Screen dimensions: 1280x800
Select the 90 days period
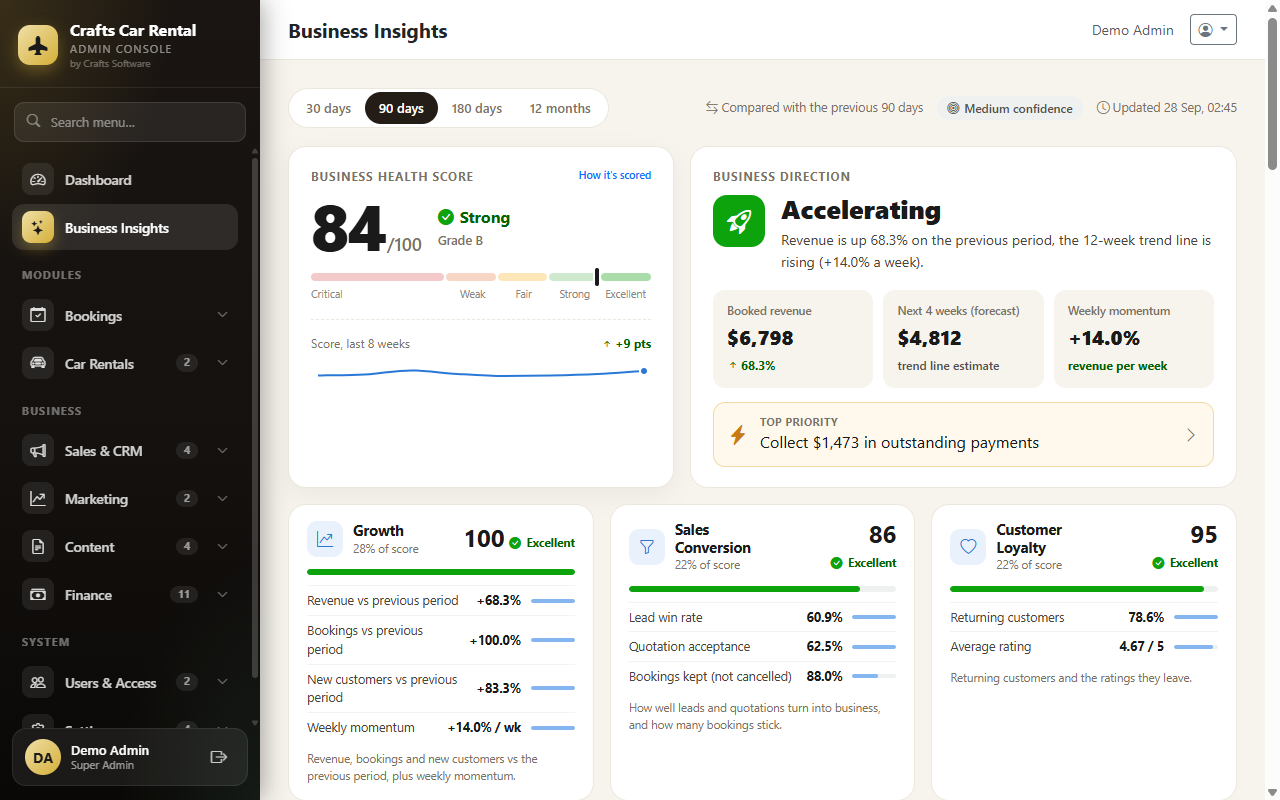pyautogui.click(x=401, y=108)
